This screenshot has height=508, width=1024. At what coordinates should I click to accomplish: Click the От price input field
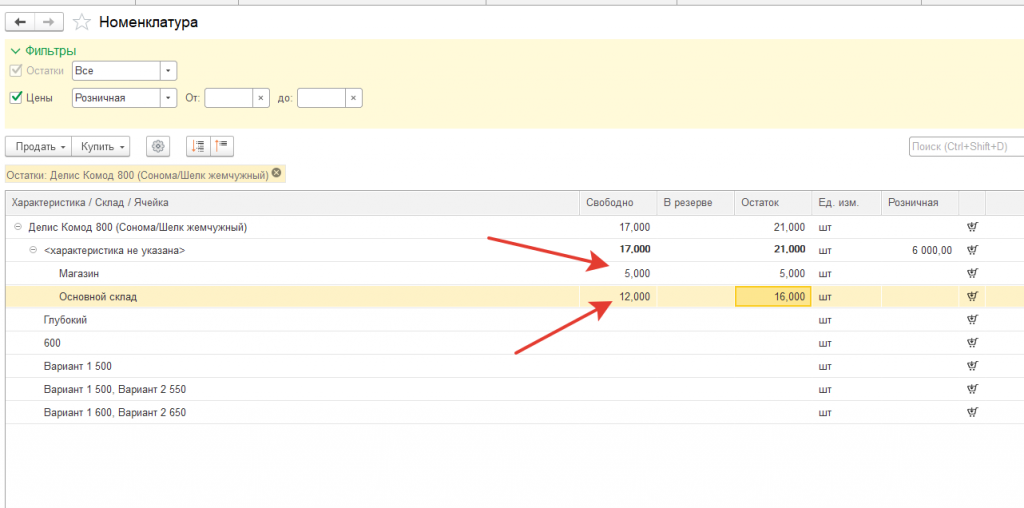point(229,99)
